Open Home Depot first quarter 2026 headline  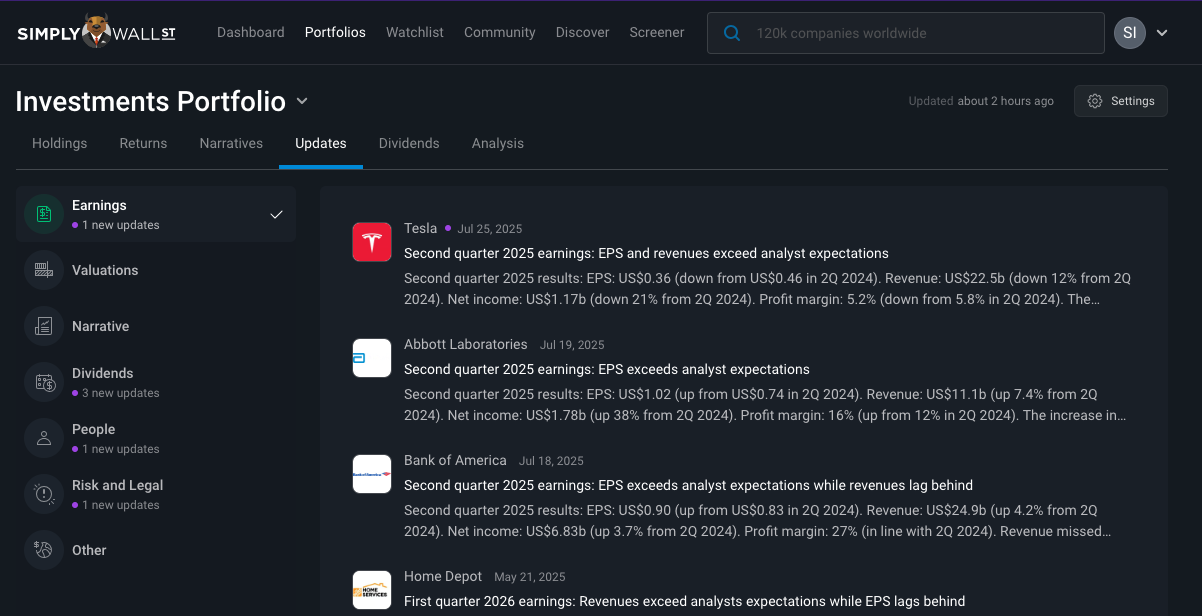tap(685, 601)
